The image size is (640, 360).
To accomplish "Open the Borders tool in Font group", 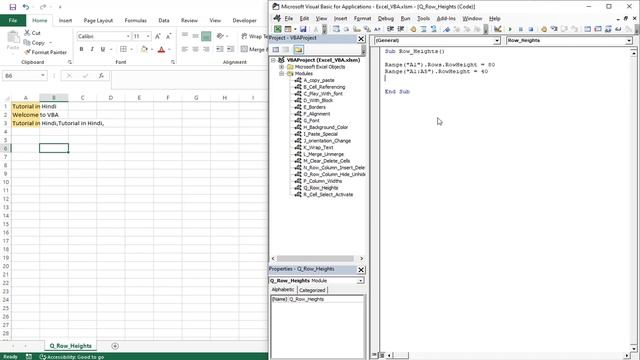I will [123, 49].
